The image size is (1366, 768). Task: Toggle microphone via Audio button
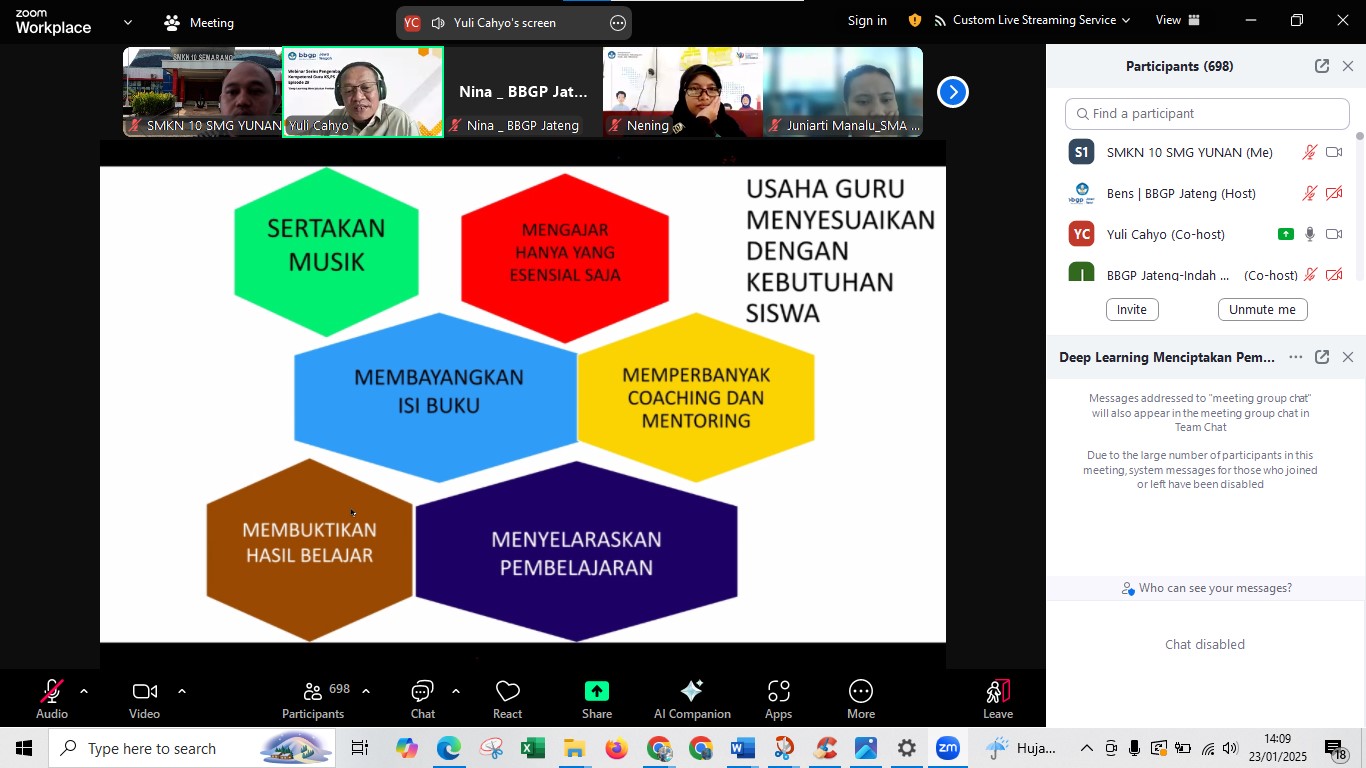pos(52,699)
